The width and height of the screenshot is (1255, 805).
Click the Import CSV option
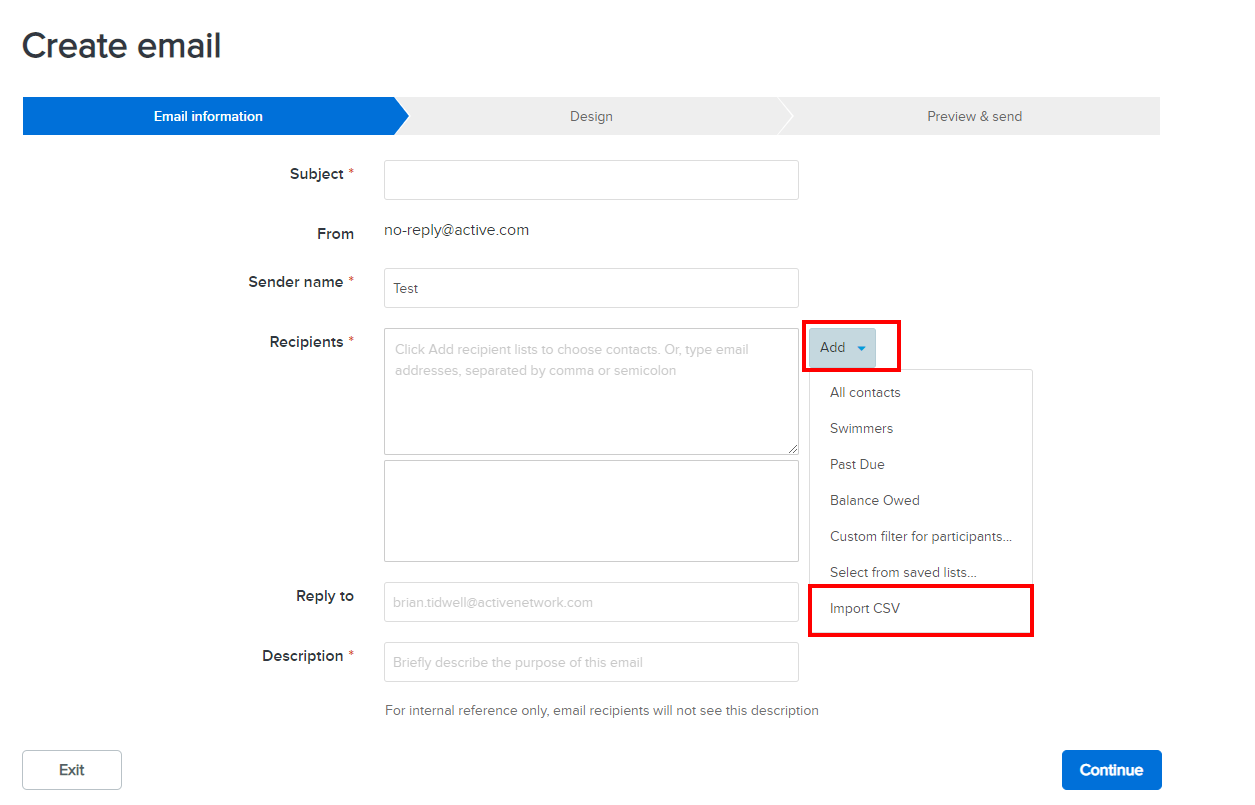865,608
